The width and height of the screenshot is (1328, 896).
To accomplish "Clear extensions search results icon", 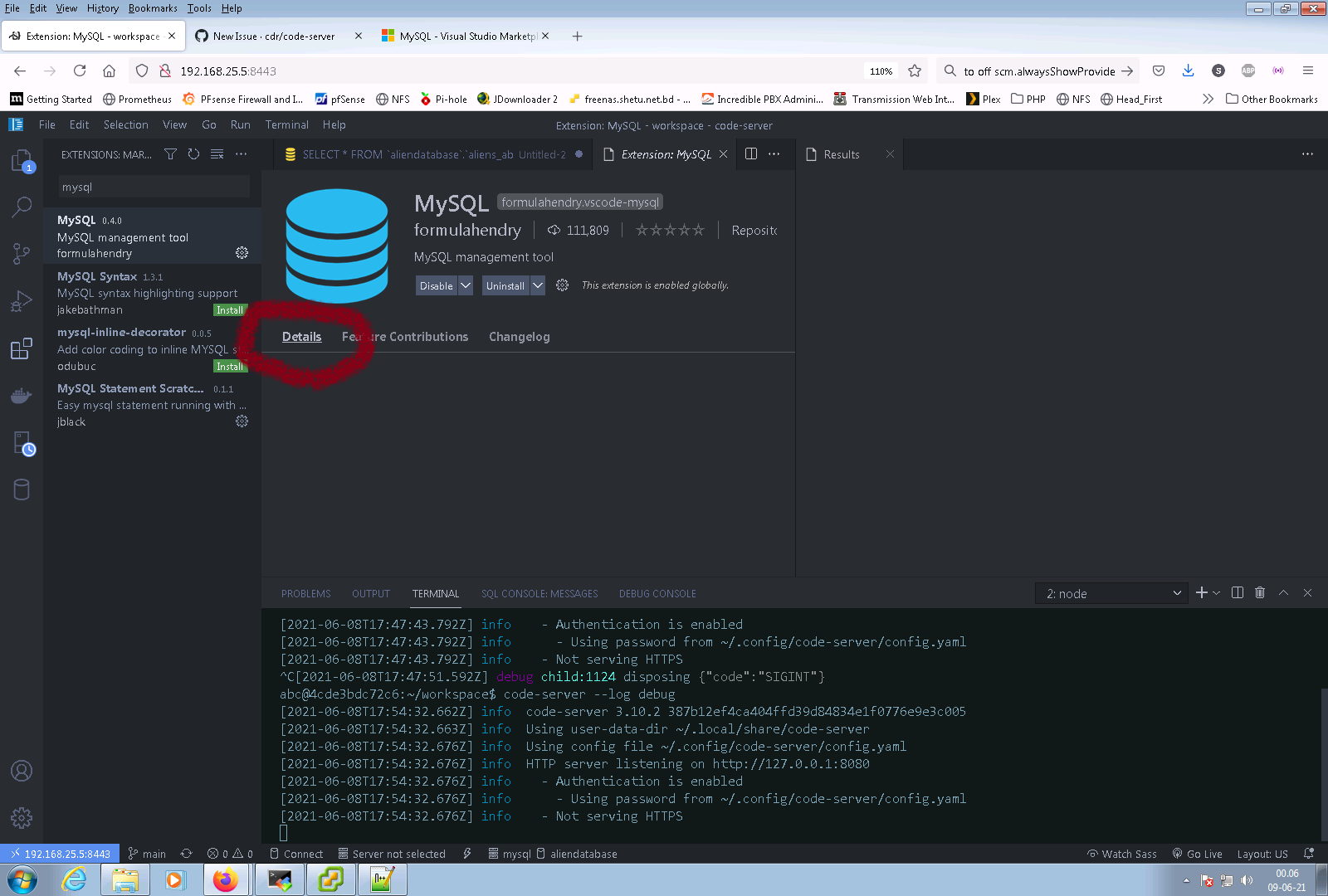I will tap(217, 154).
